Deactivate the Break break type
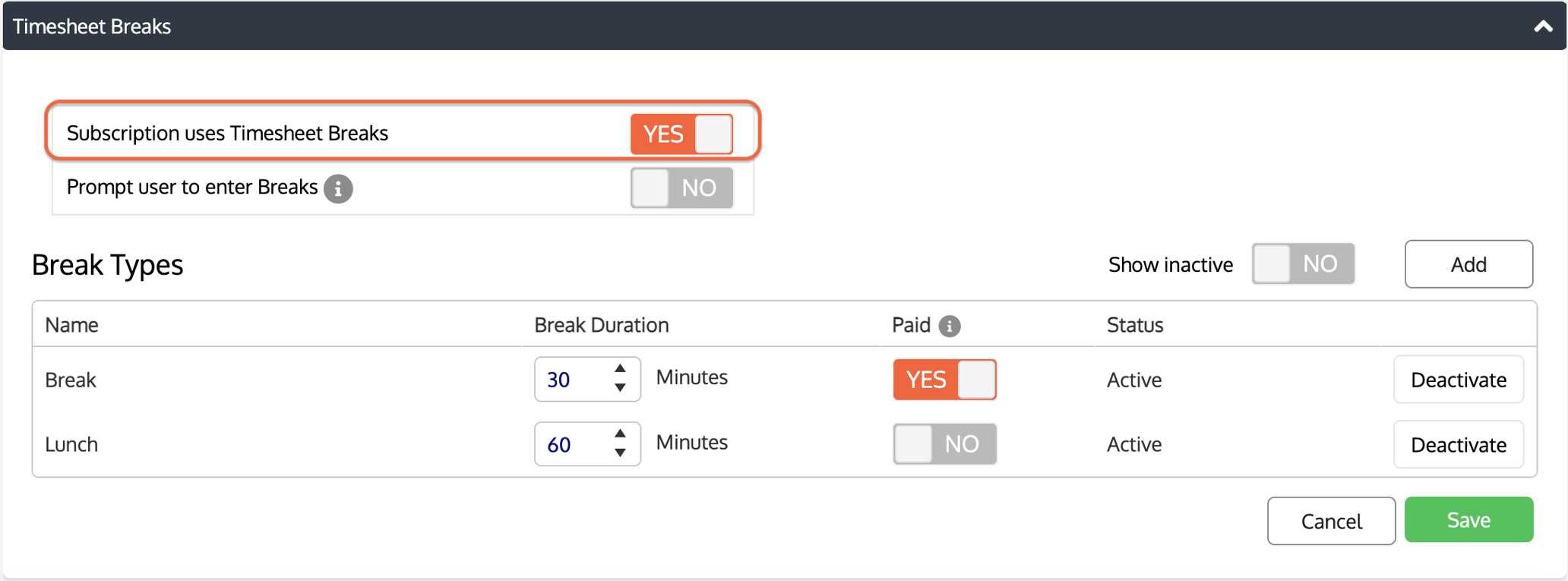Viewport: 1568px width, 581px height. pyautogui.click(x=1458, y=380)
